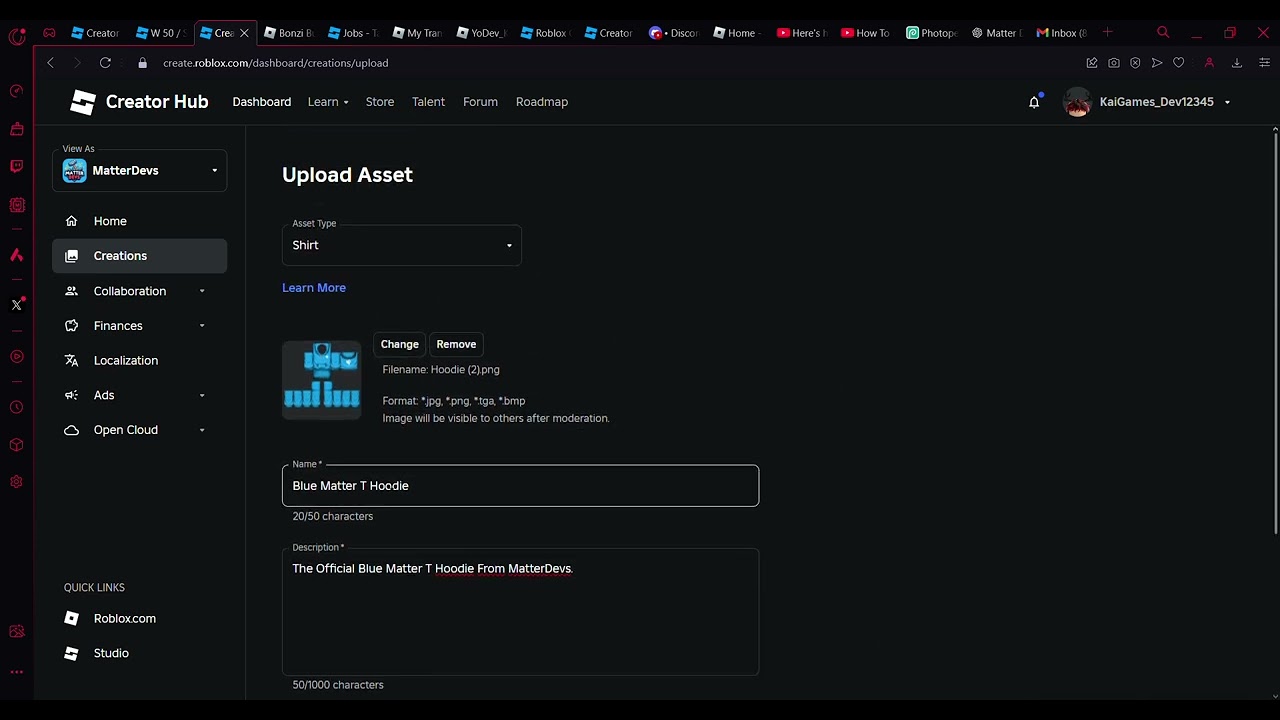Viewport: 1280px width, 720px height.
Task: Close the active Creator tab
Action: (244, 33)
